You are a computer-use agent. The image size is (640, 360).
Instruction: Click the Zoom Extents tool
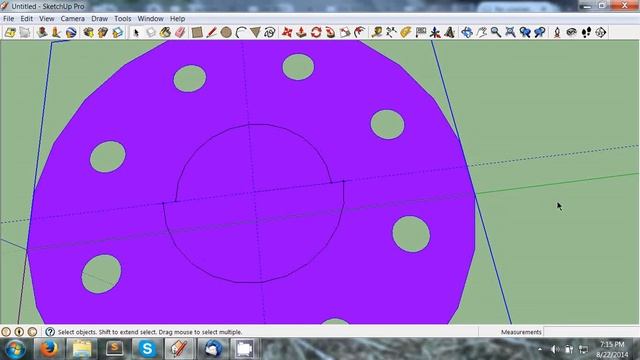[511, 32]
